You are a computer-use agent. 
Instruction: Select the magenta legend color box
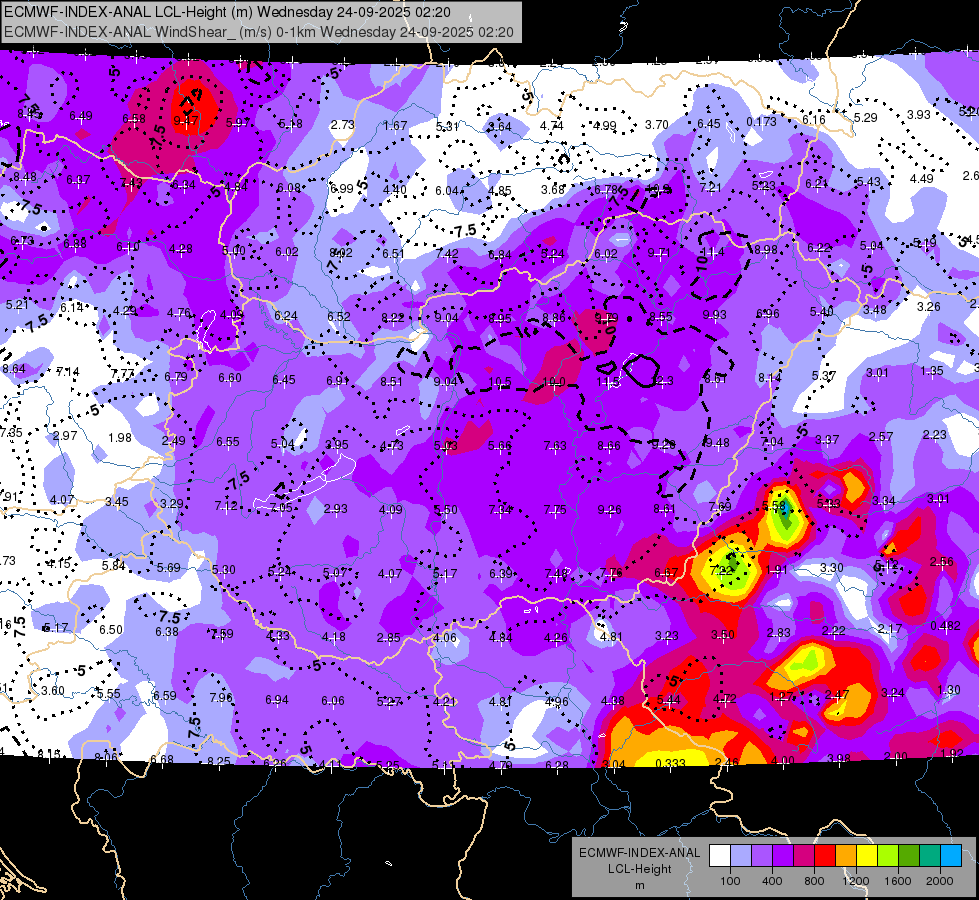pos(804,855)
